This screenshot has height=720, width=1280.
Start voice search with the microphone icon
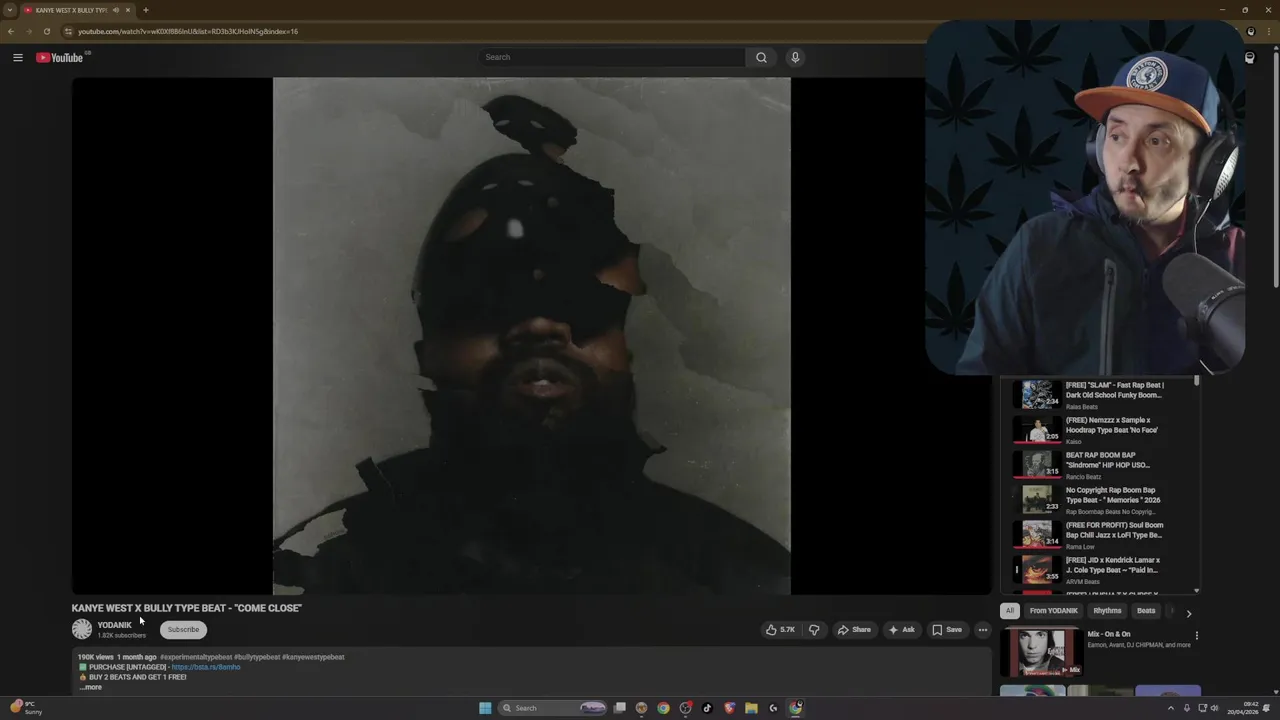click(x=795, y=57)
